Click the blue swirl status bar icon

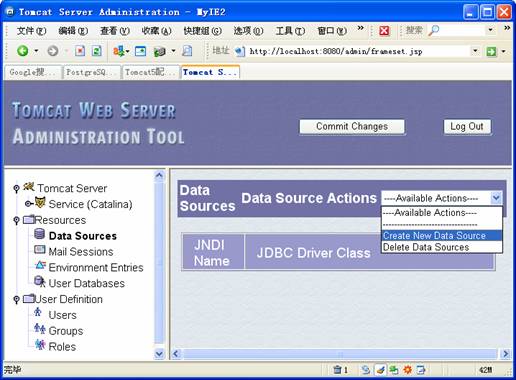[x=366, y=369]
